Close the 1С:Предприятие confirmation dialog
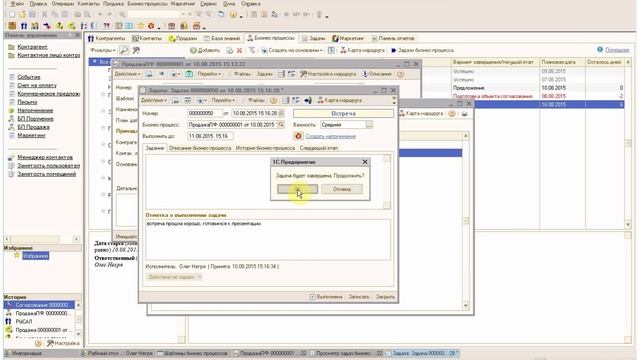This screenshot has height=360, width=640. [365, 162]
